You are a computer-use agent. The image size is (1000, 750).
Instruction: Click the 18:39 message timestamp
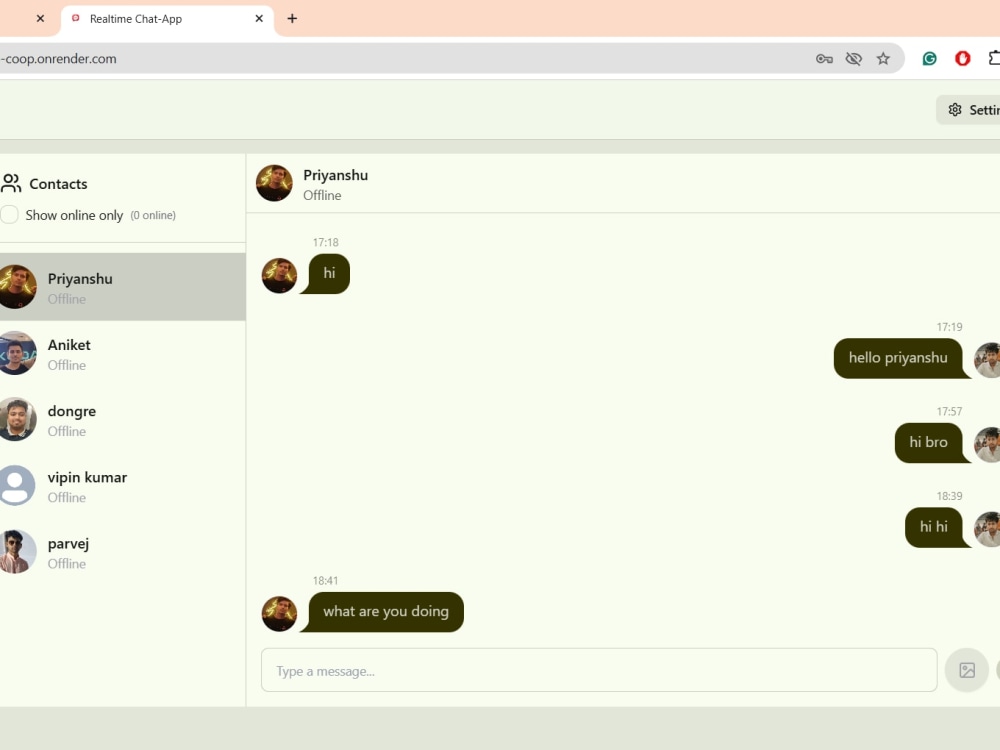tap(949, 496)
